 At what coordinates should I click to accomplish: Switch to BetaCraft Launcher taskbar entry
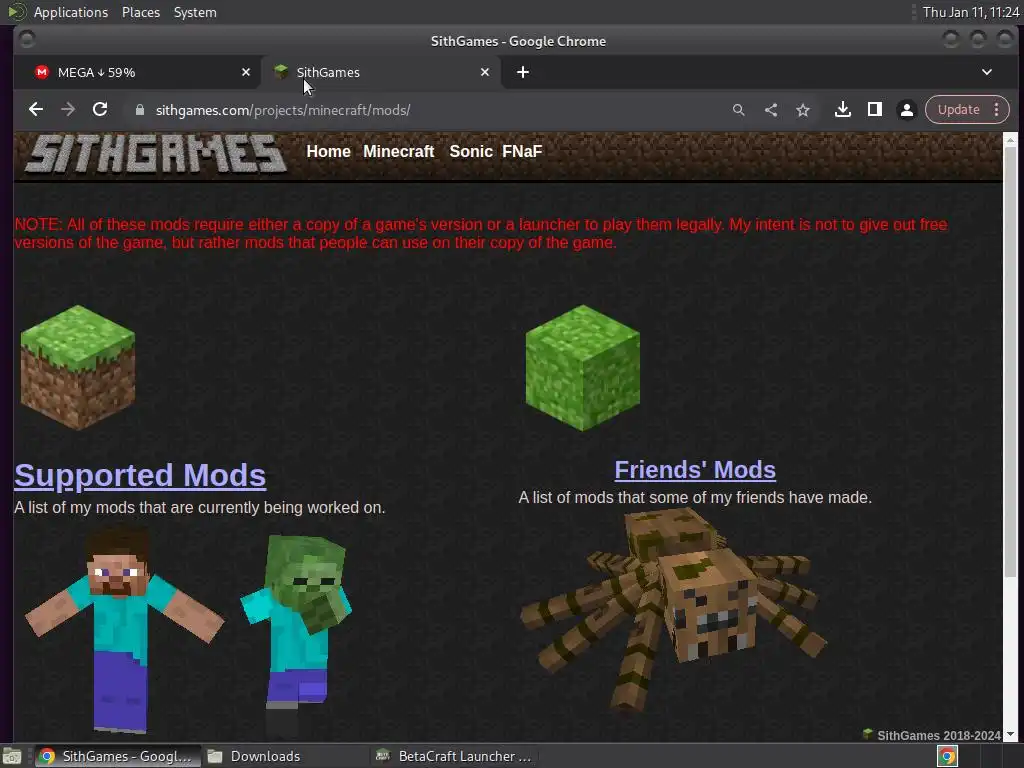coord(455,756)
